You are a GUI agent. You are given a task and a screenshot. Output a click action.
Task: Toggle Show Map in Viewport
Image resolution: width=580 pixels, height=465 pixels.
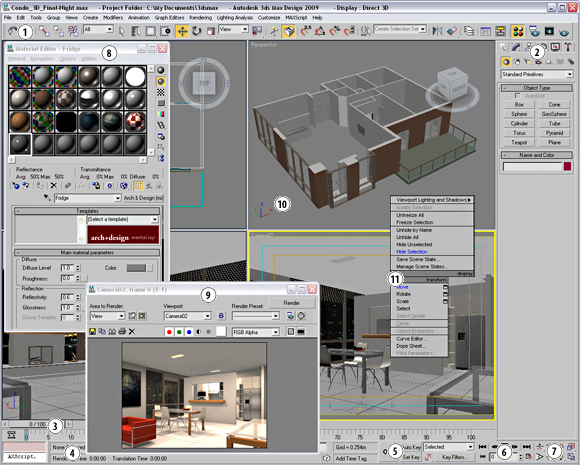pos(124,186)
